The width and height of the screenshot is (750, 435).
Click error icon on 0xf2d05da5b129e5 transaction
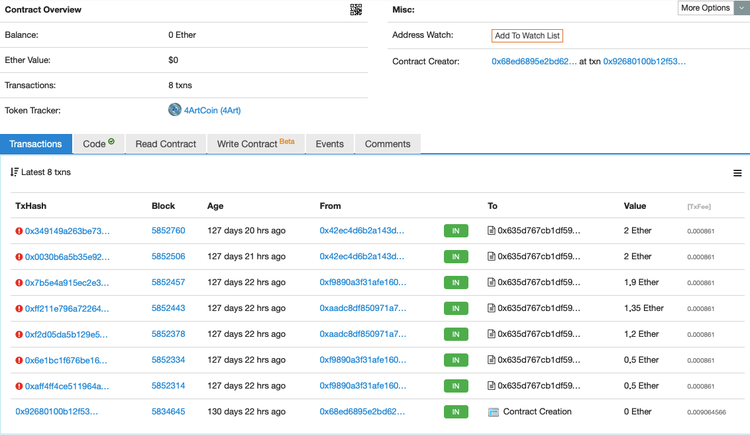[x=19, y=335]
